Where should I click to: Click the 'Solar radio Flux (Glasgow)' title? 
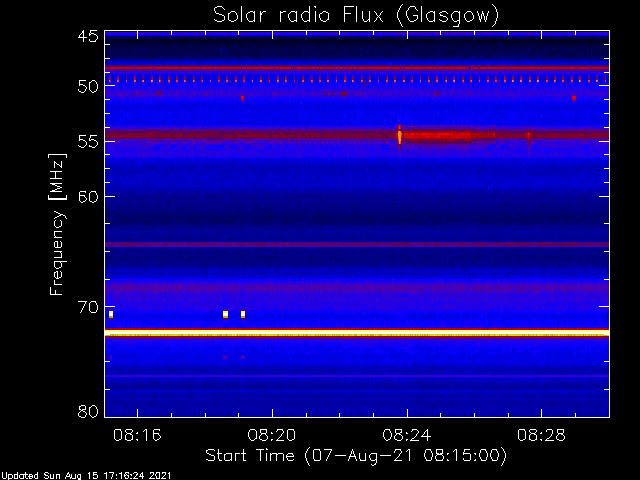(356, 16)
